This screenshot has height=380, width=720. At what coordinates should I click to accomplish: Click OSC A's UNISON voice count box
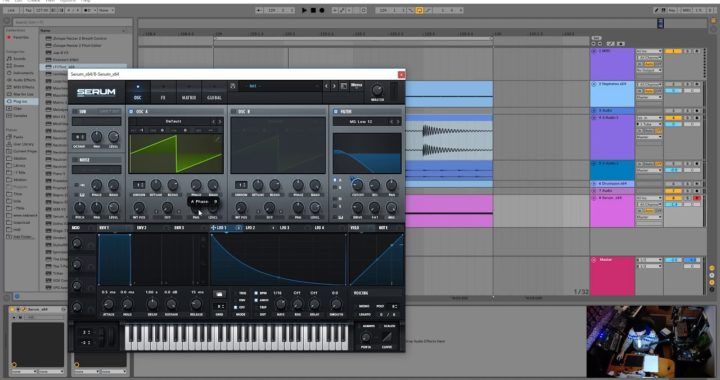click(139, 185)
